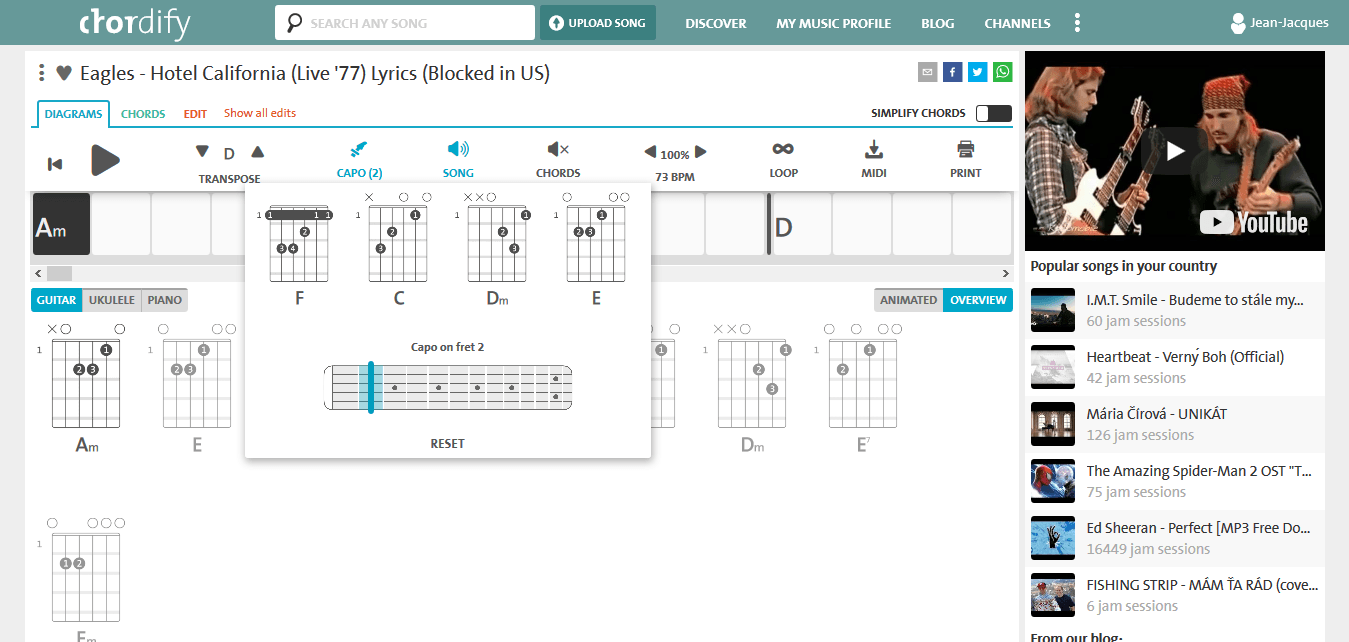This screenshot has width=1349, height=642.
Task: Transpose down one semitone
Action: pos(202,152)
